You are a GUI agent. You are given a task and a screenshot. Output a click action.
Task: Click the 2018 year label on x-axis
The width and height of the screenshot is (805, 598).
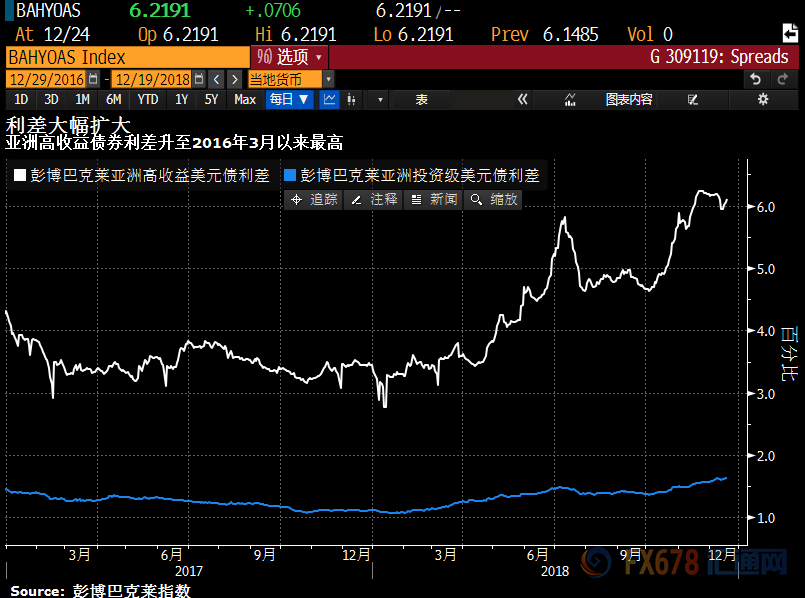click(x=555, y=571)
